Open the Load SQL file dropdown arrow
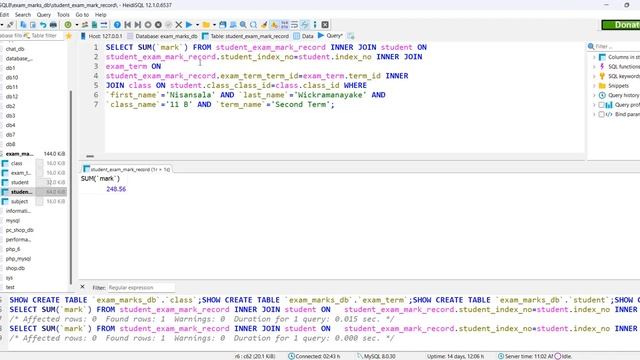 [x=214, y=25]
